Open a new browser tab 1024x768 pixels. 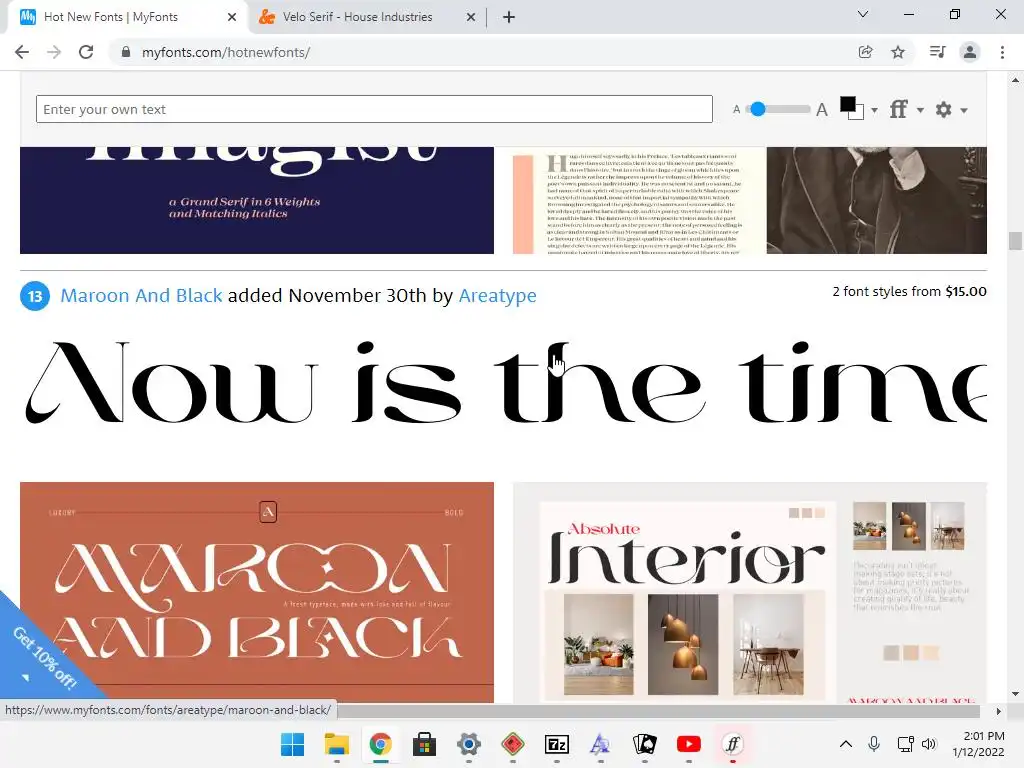[x=509, y=17]
